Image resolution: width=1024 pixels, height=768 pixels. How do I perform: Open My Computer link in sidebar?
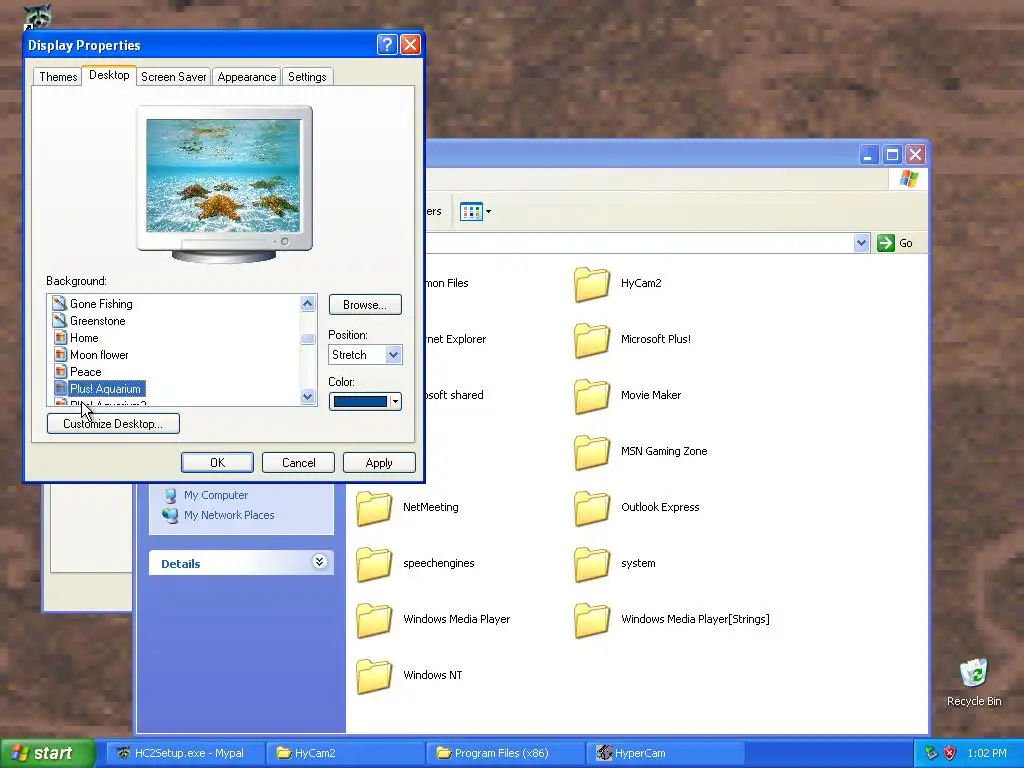[x=216, y=495]
